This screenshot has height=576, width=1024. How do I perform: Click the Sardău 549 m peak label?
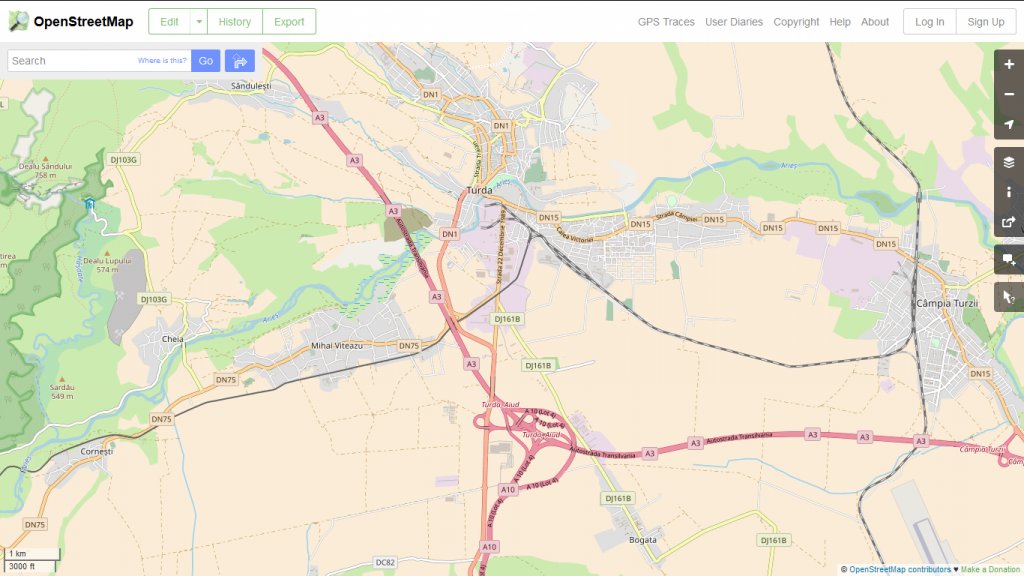pyautogui.click(x=62, y=392)
